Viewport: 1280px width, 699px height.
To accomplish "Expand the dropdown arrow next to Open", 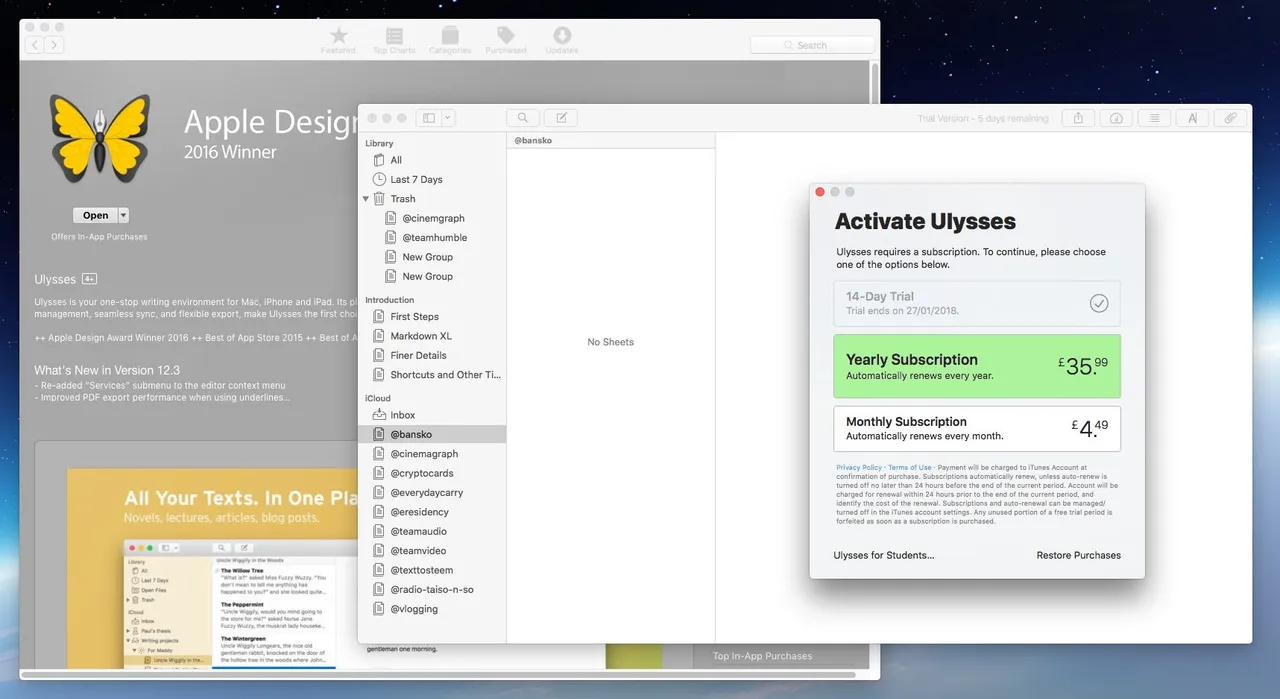I will [x=124, y=215].
